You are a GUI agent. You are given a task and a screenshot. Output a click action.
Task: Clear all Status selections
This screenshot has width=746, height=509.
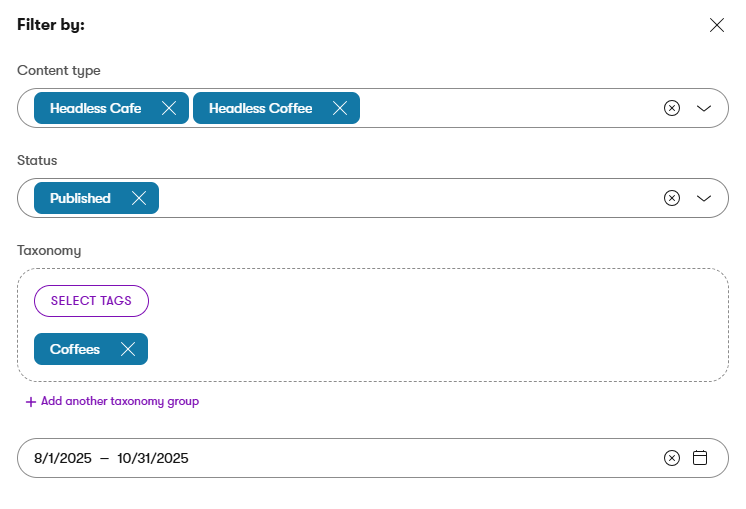click(x=672, y=198)
